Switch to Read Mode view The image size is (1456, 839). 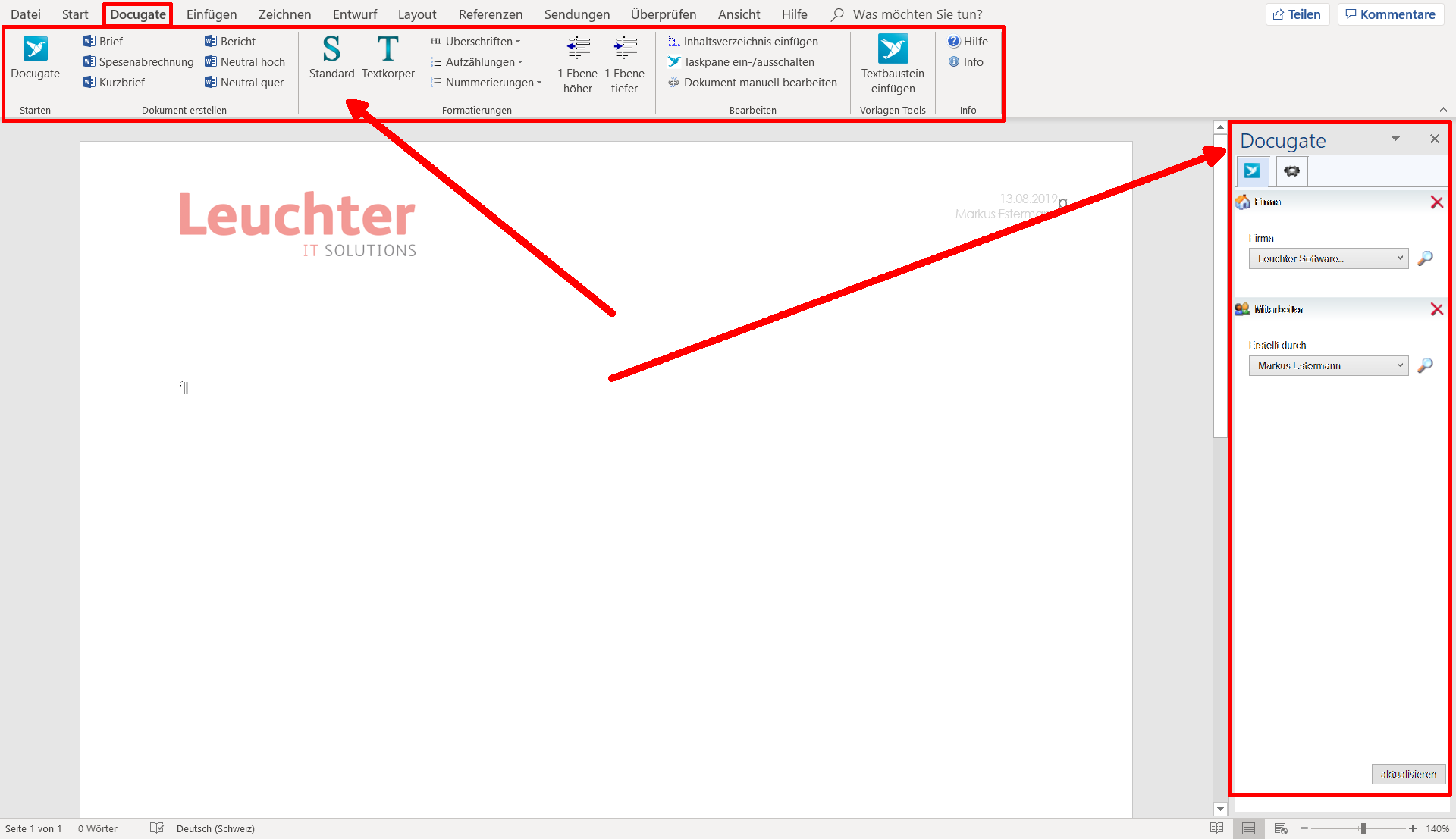(1216, 828)
